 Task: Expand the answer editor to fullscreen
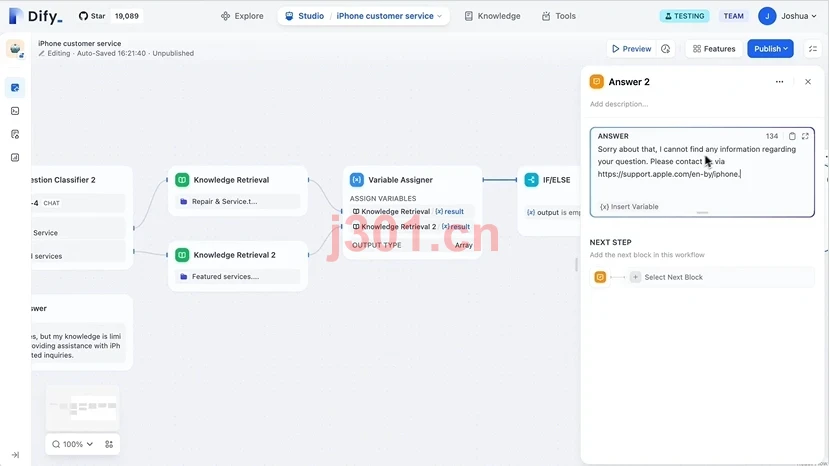point(805,136)
